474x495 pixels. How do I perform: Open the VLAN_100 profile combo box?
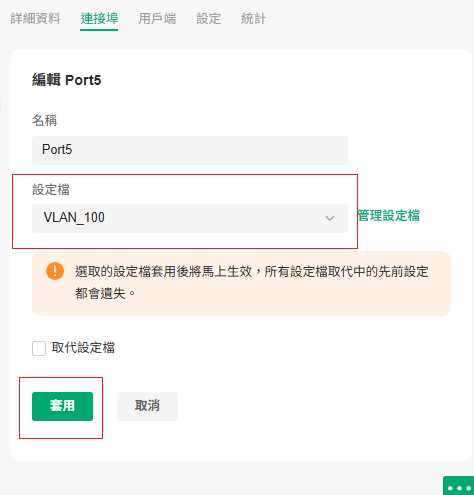pos(190,218)
